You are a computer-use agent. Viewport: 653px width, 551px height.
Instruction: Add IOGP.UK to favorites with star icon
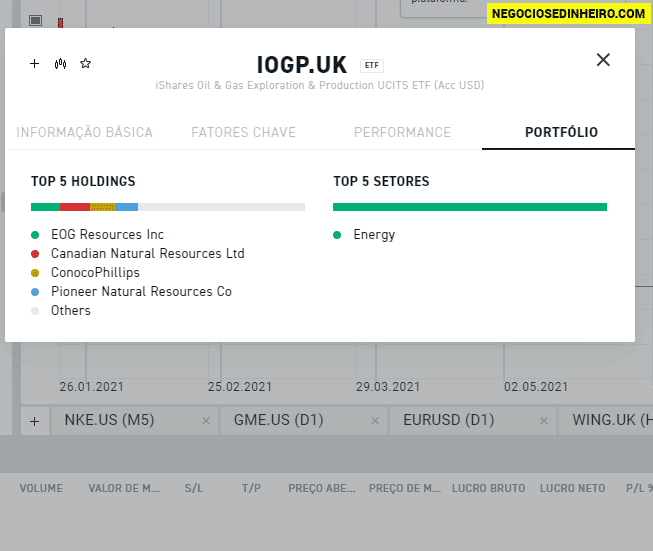85,64
